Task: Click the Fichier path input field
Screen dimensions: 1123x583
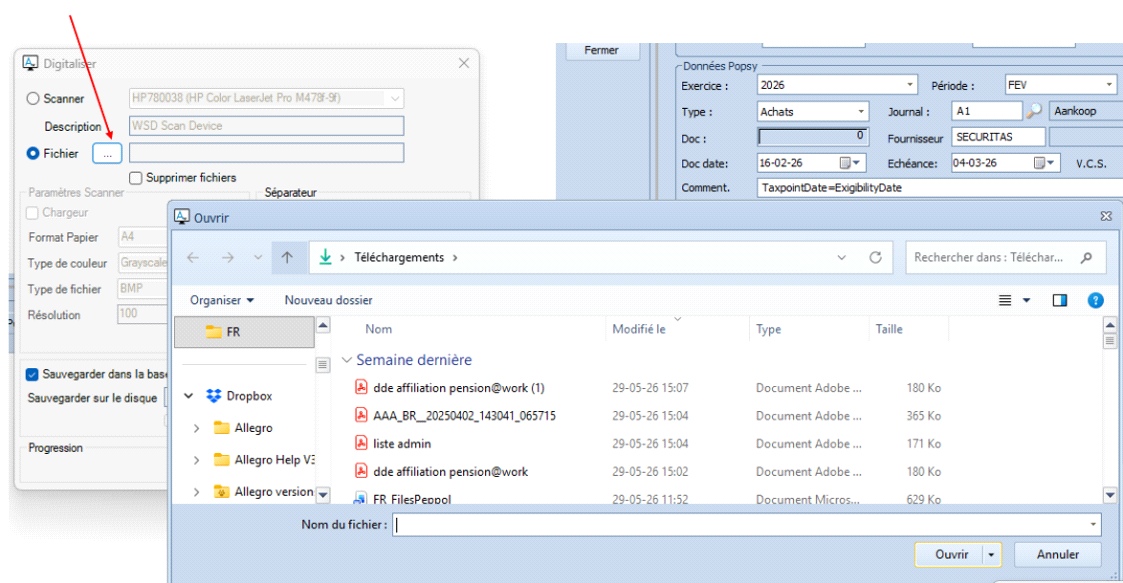Action: 266,153
